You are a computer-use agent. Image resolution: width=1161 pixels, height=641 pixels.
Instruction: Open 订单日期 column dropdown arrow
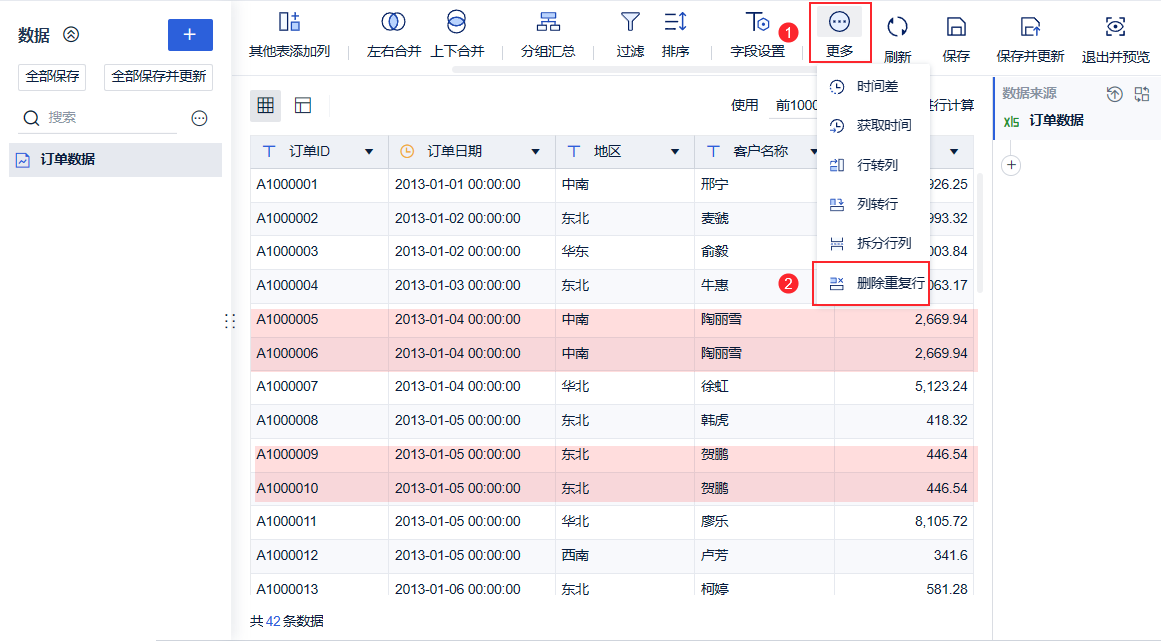[x=535, y=152]
